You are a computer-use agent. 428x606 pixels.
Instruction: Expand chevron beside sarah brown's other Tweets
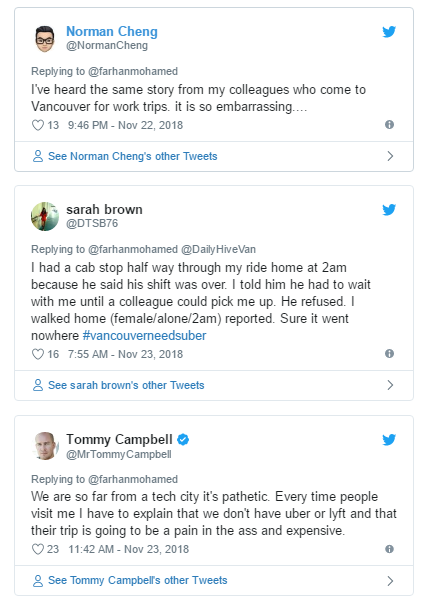(x=390, y=385)
